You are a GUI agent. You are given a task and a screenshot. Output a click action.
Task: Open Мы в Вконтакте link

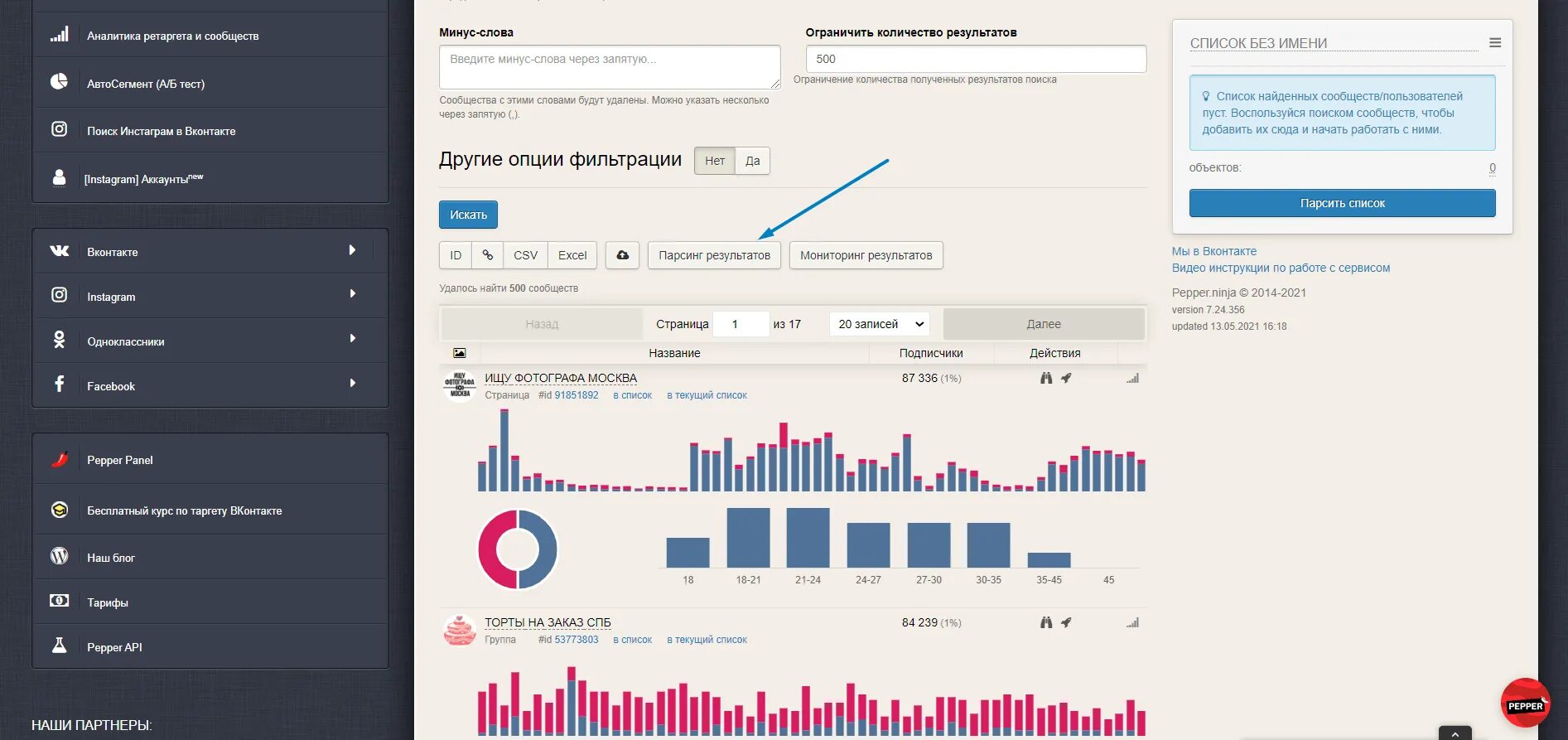tap(1213, 251)
